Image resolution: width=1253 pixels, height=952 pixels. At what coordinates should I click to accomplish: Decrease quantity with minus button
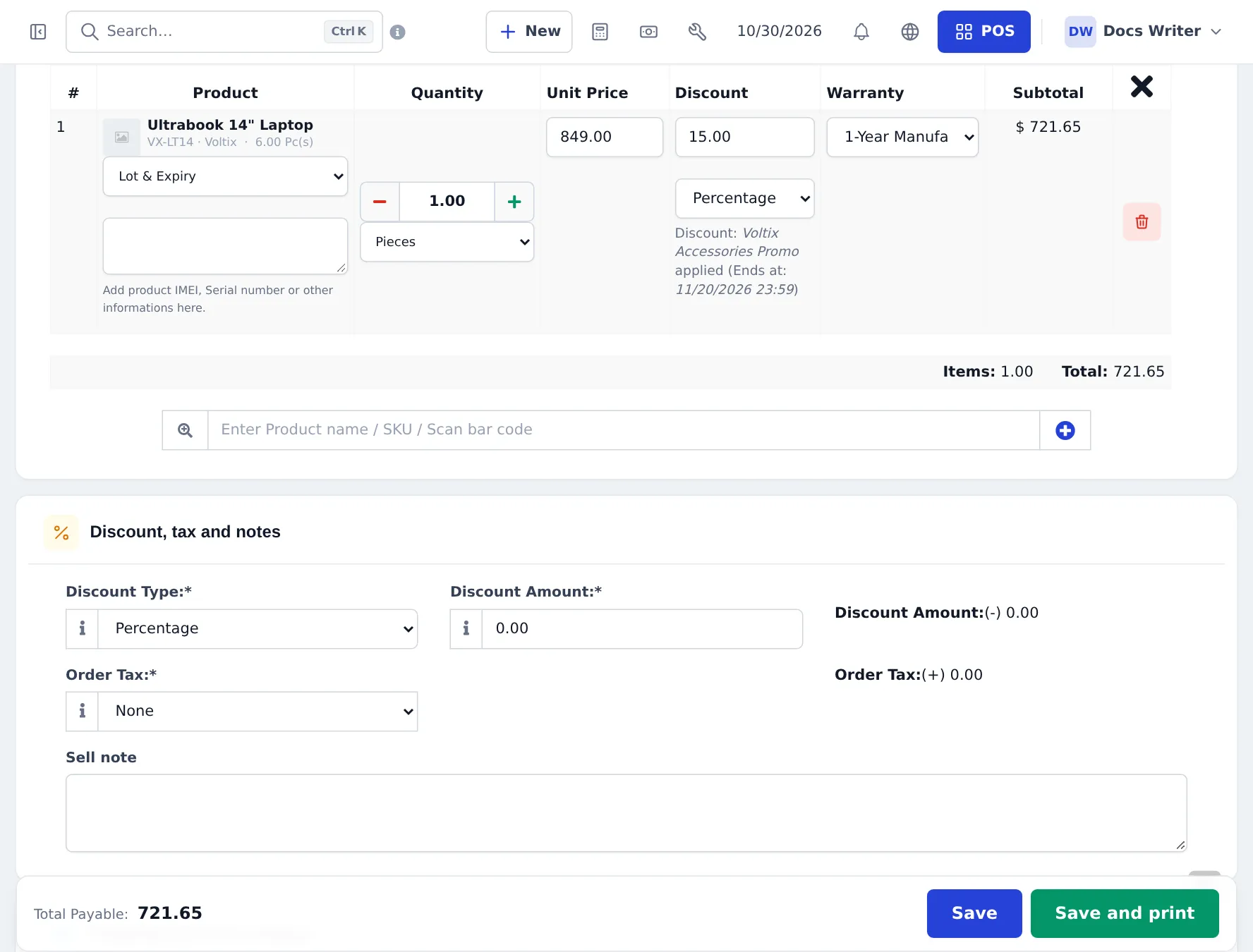point(380,202)
